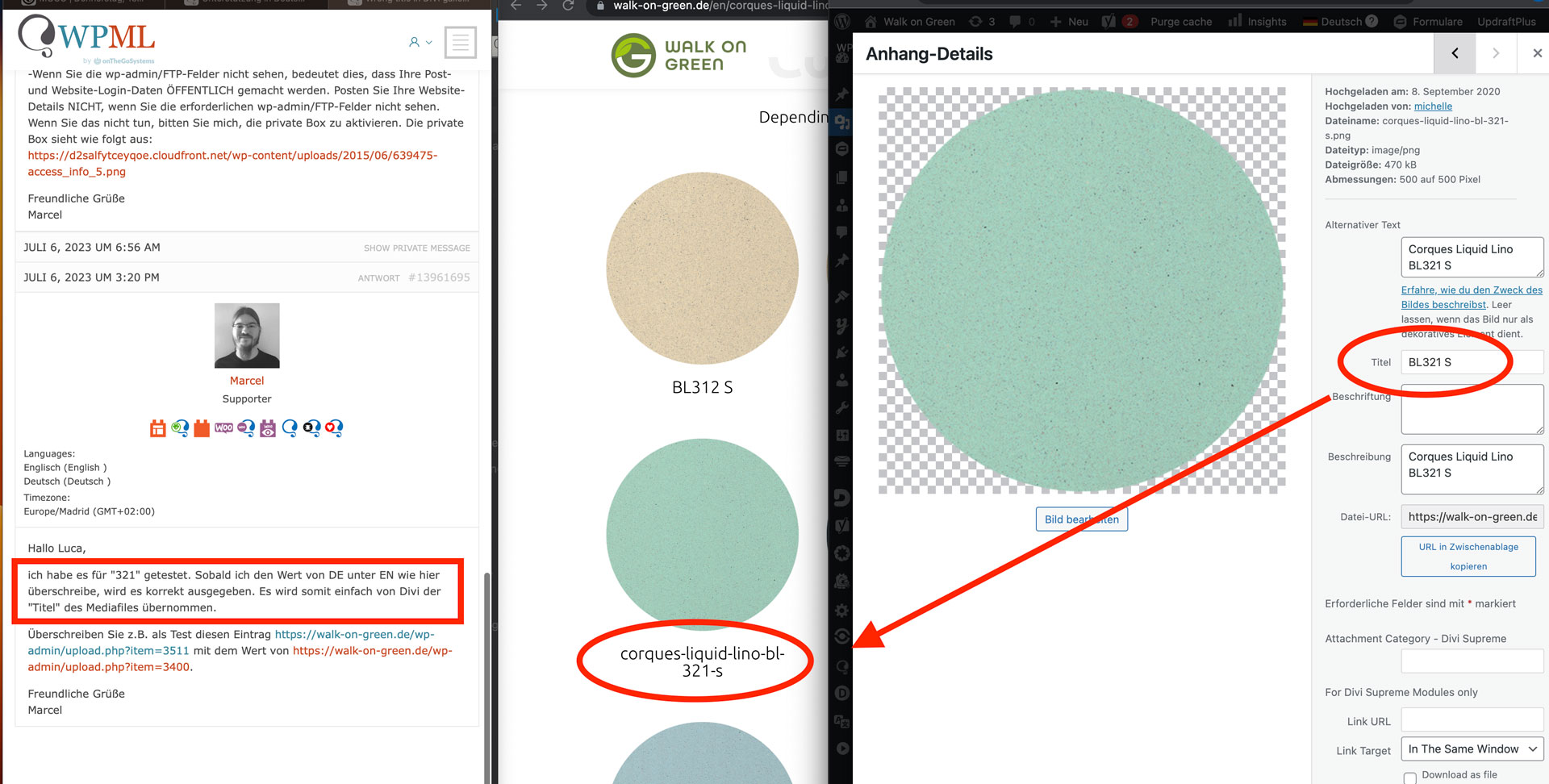Click the Datei-URL field
Screen dimensions: 1549x784
[1472, 517]
